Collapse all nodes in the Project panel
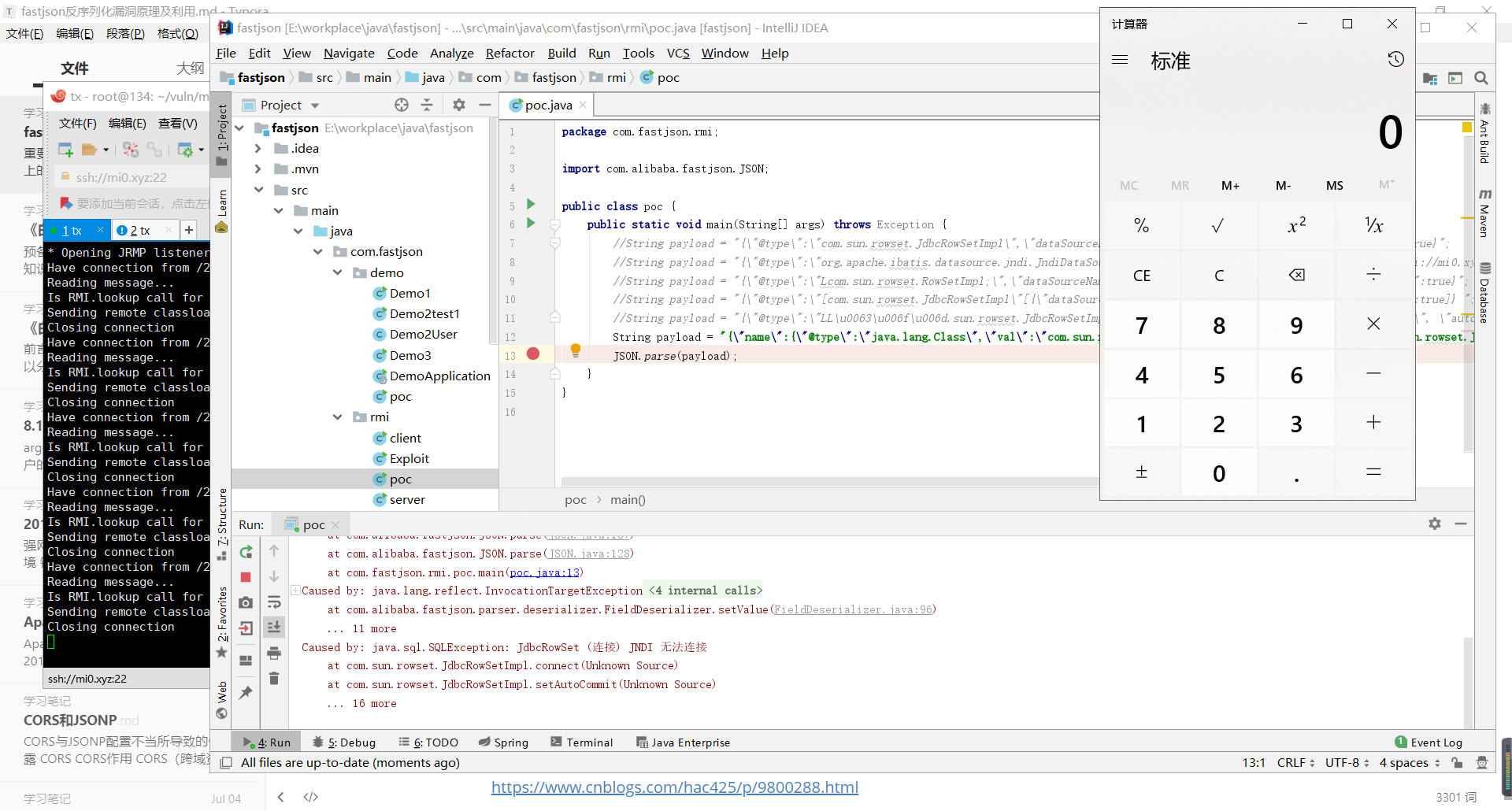The image size is (1512, 811). tap(427, 105)
